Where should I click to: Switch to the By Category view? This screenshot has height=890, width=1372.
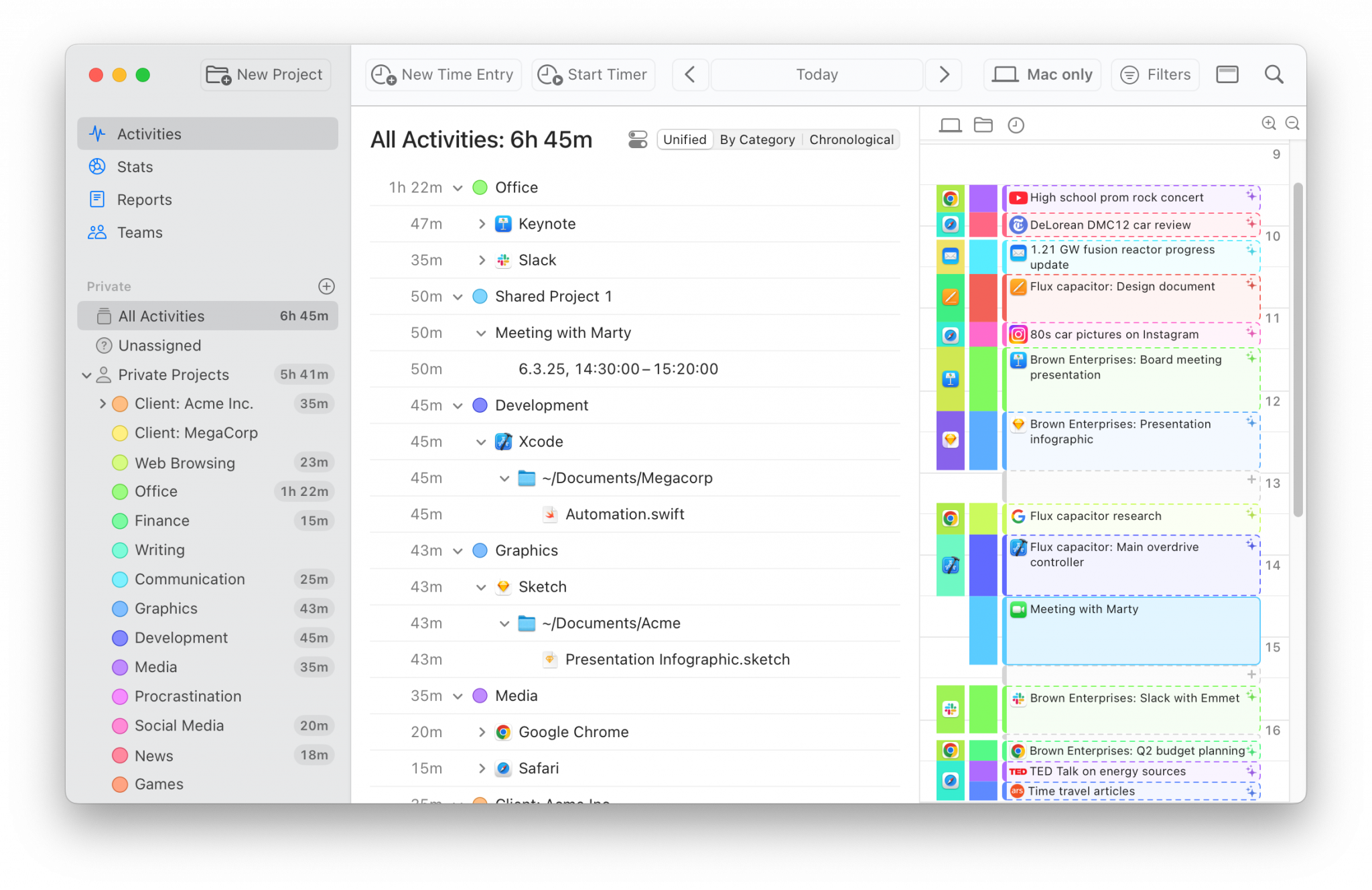(757, 139)
